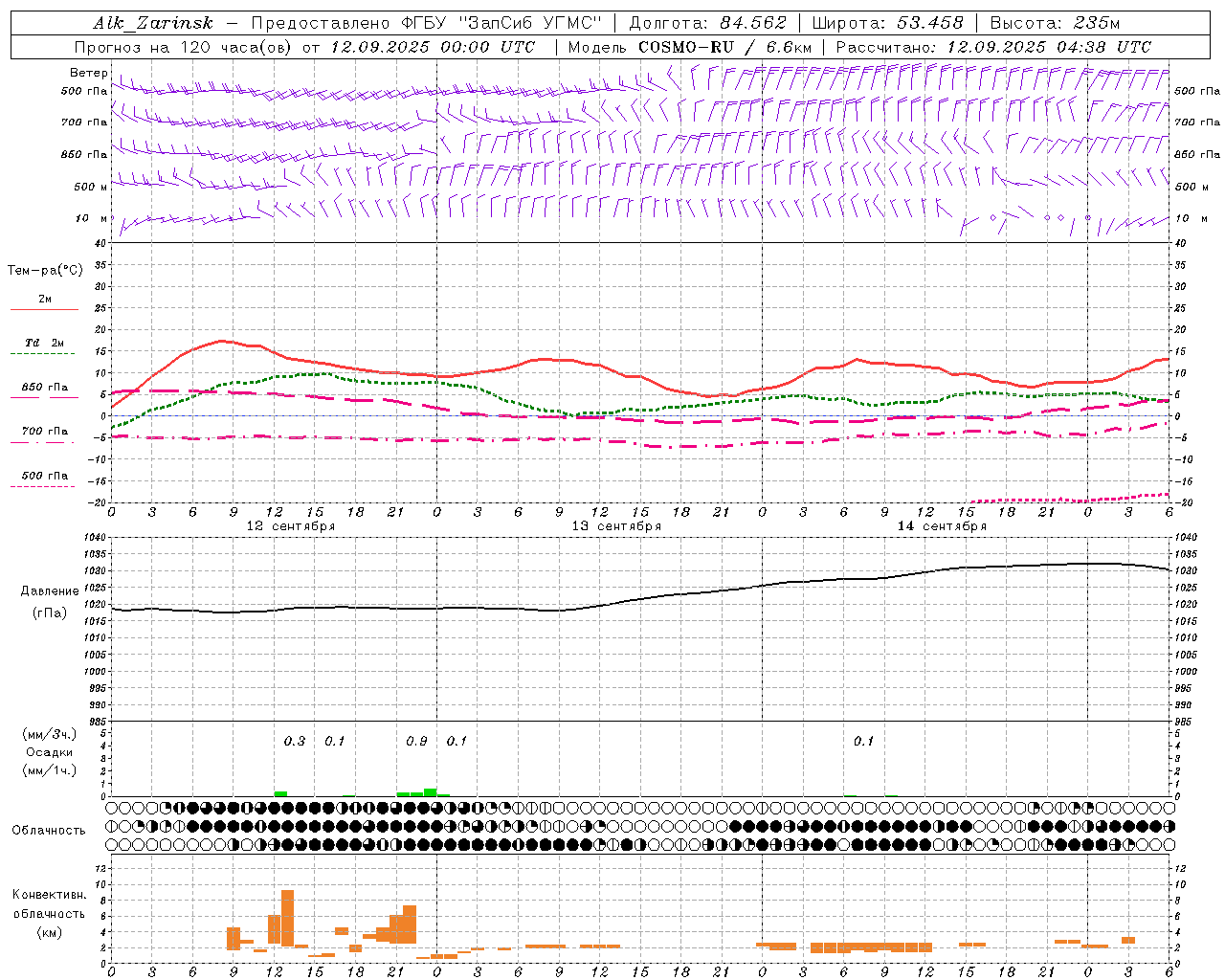Click the 14 сентября date label
Screen dimensions: 1225x980
tap(942, 526)
